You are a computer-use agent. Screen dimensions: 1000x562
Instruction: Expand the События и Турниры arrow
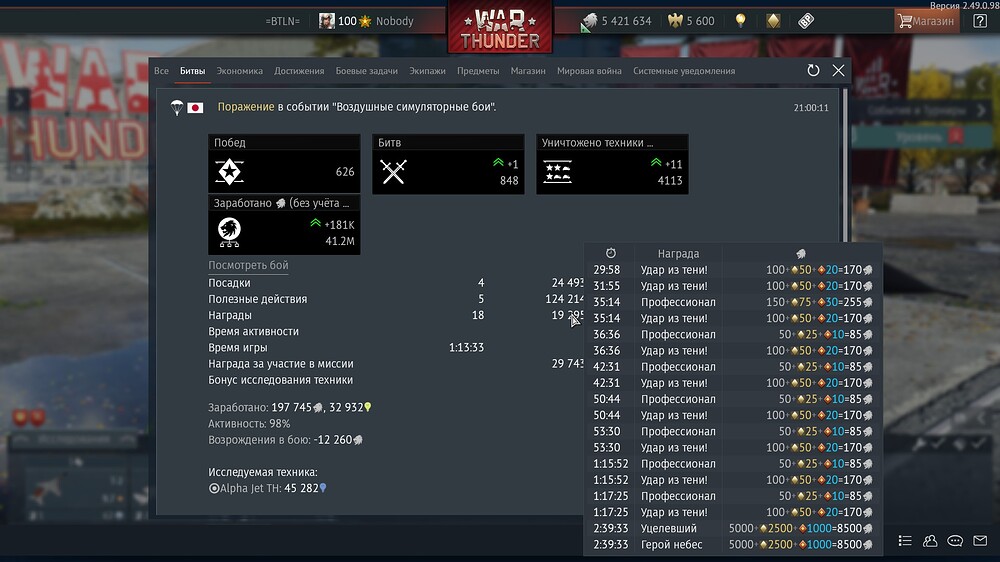pos(981,111)
